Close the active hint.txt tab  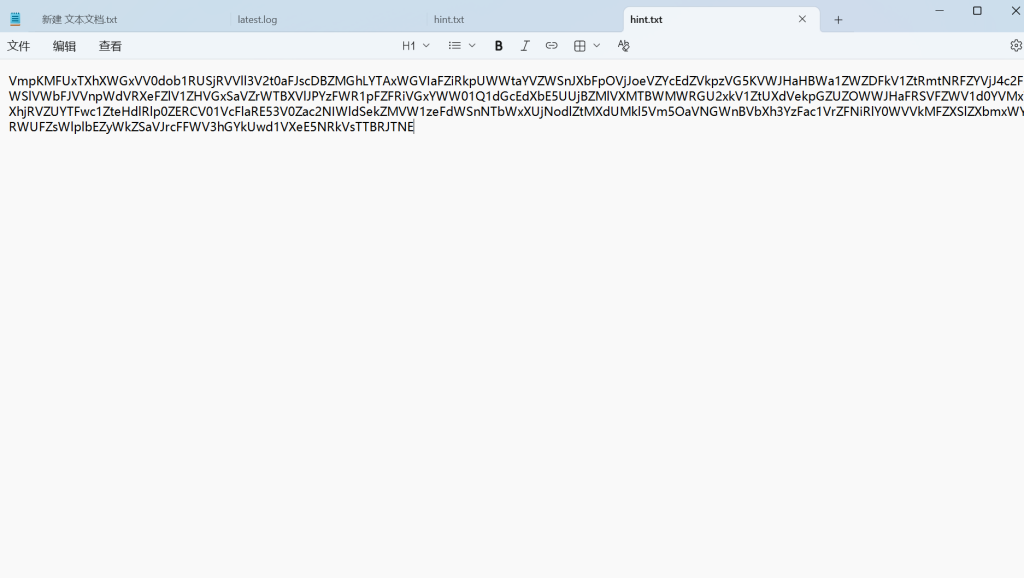[x=802, y=19]
